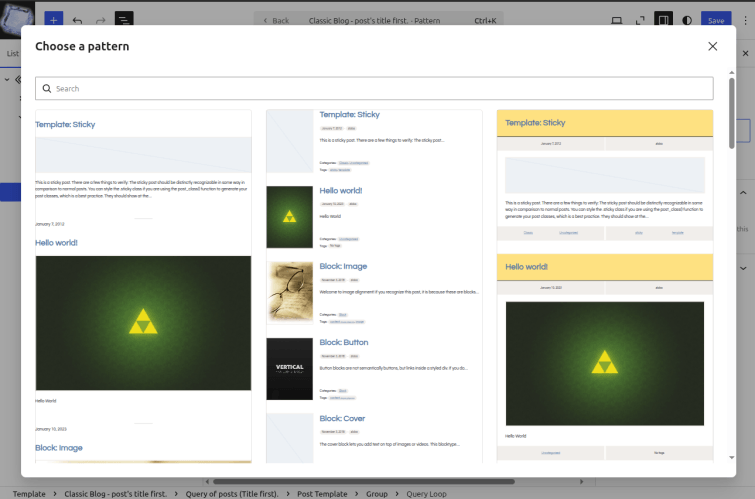
Task: Click the Redo arrow icon
Action: click(x=101, y=21)
